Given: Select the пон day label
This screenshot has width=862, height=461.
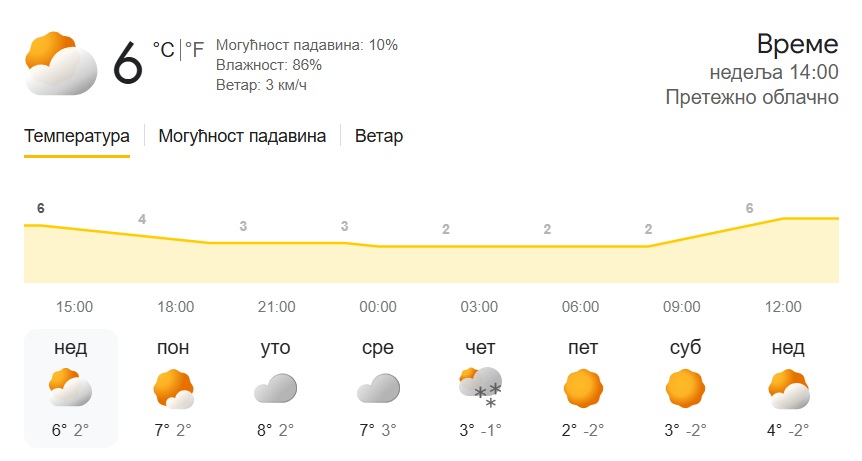Looking at the screenshot, I should point(173,348).
